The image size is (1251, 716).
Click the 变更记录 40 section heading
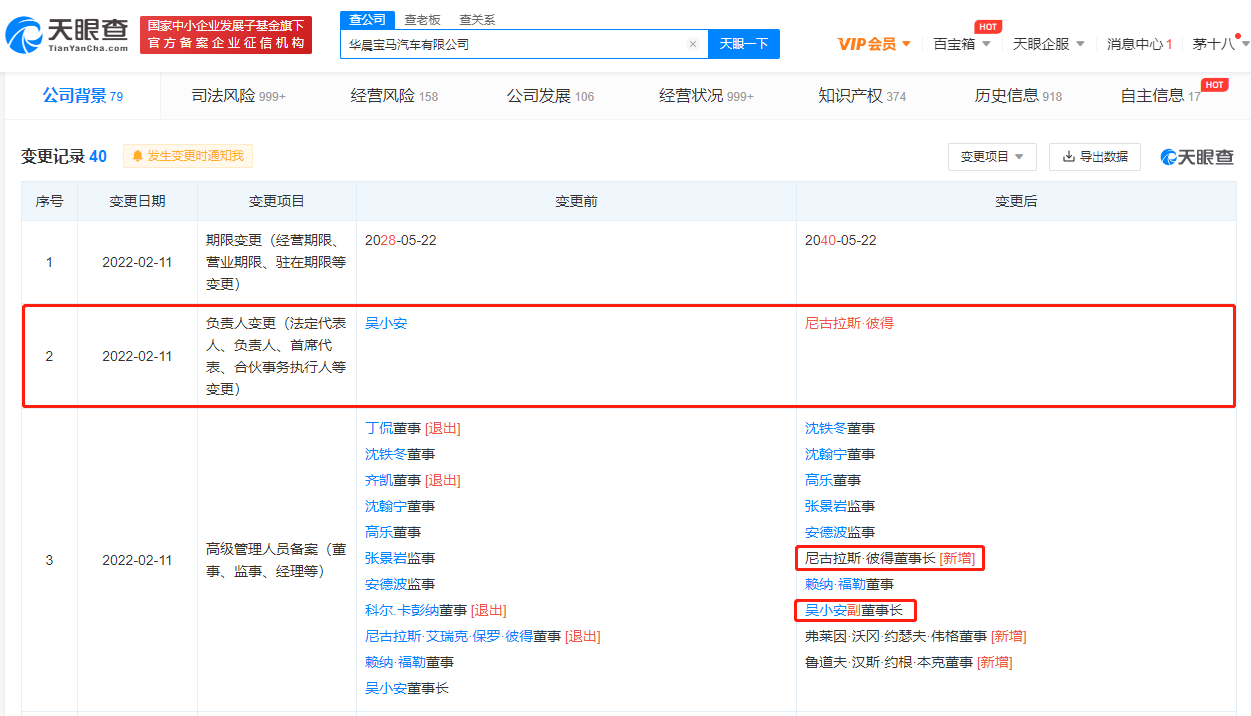point(64,156)
